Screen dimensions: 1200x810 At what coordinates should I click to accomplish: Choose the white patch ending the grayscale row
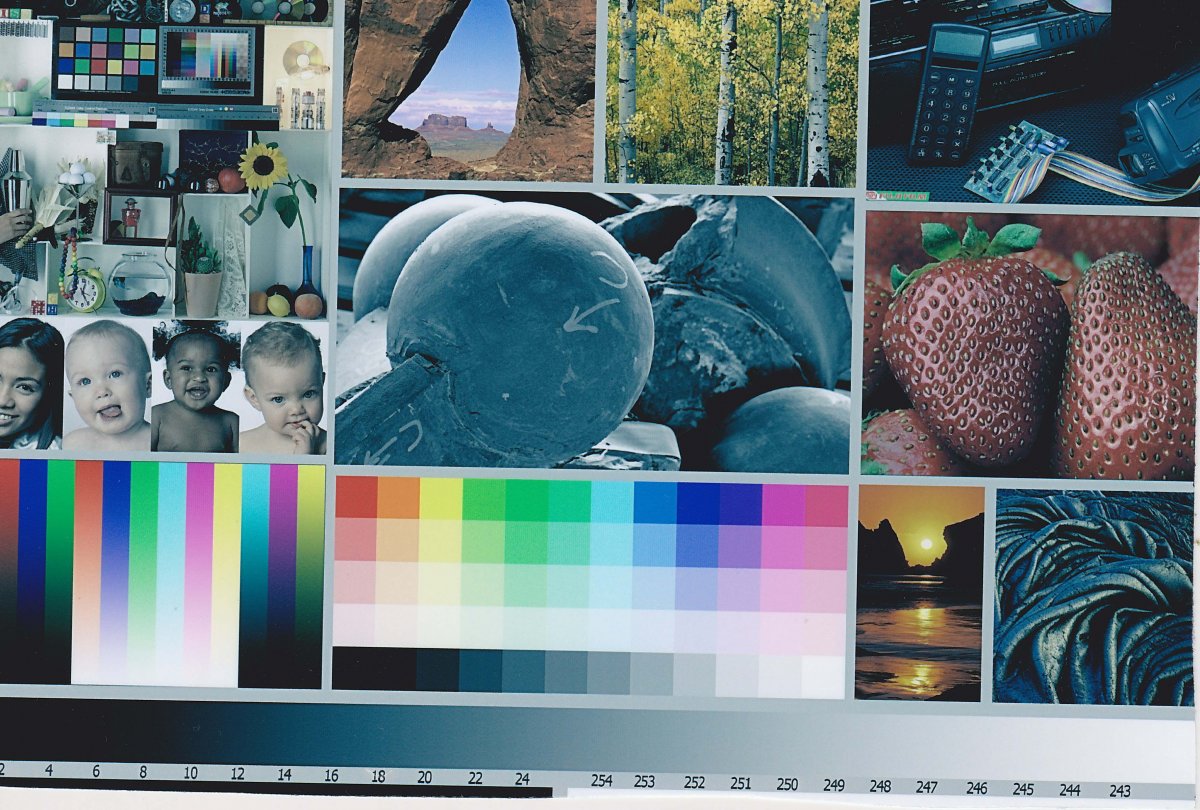pos(823,677)
